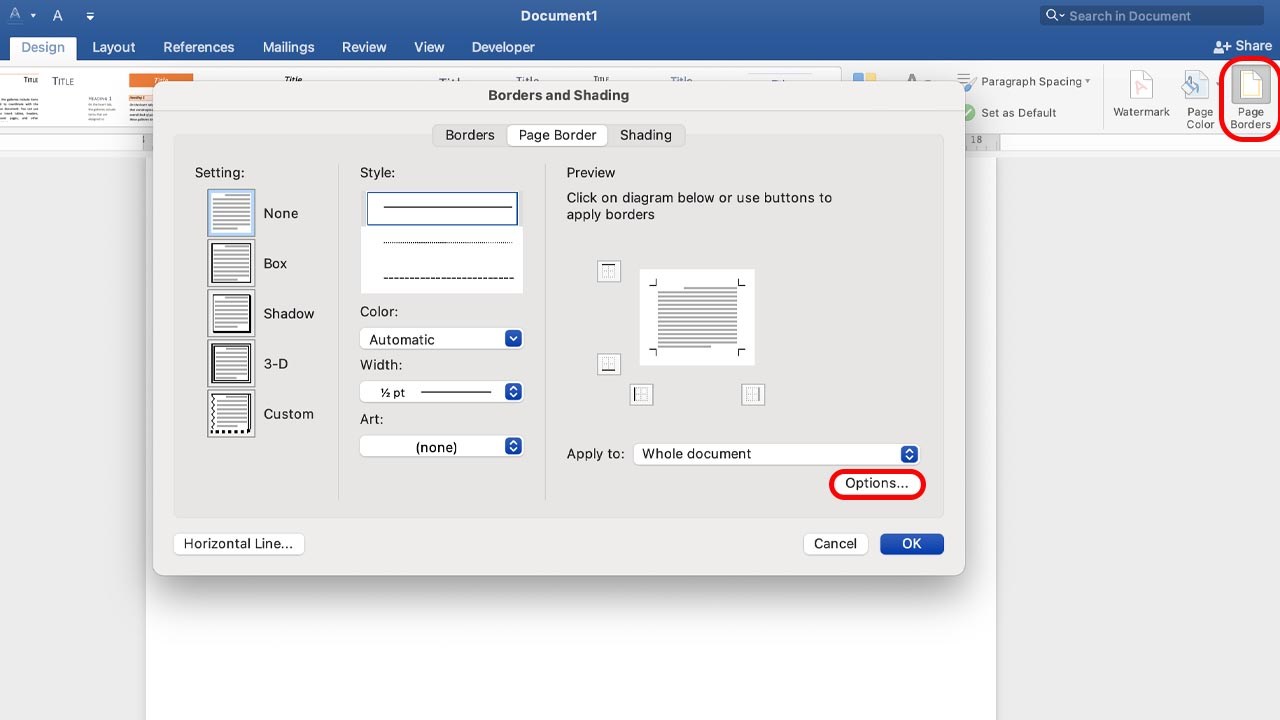Switch to the Shading tab

pos(646,135)
